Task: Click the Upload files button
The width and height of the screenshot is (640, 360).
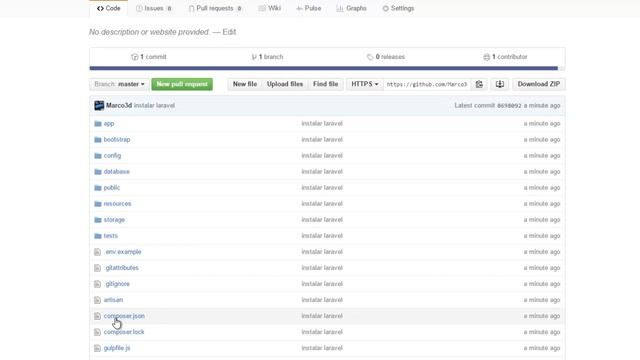Action: click(285, 84)
